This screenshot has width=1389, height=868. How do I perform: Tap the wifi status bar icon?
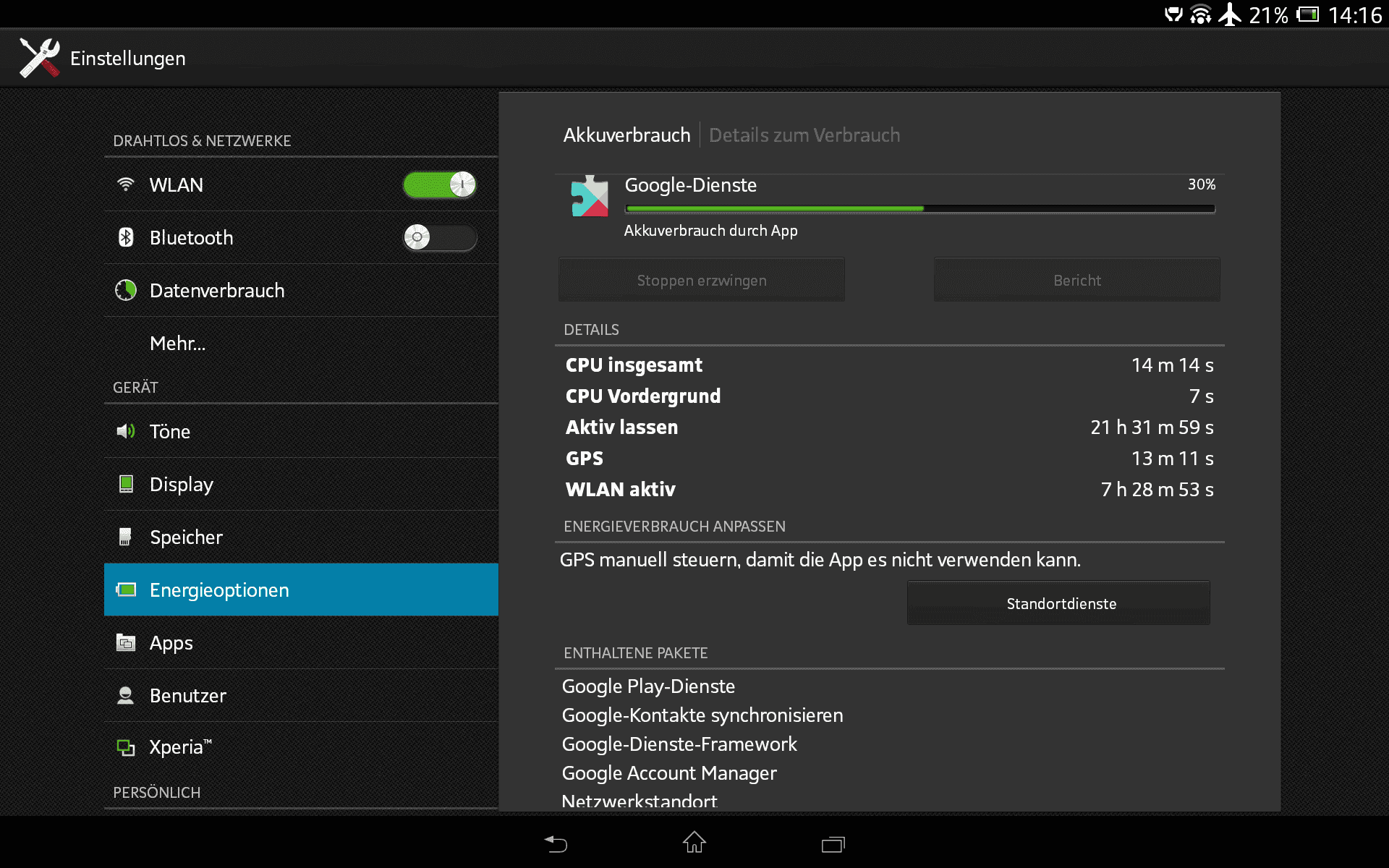click(1201, 14)
